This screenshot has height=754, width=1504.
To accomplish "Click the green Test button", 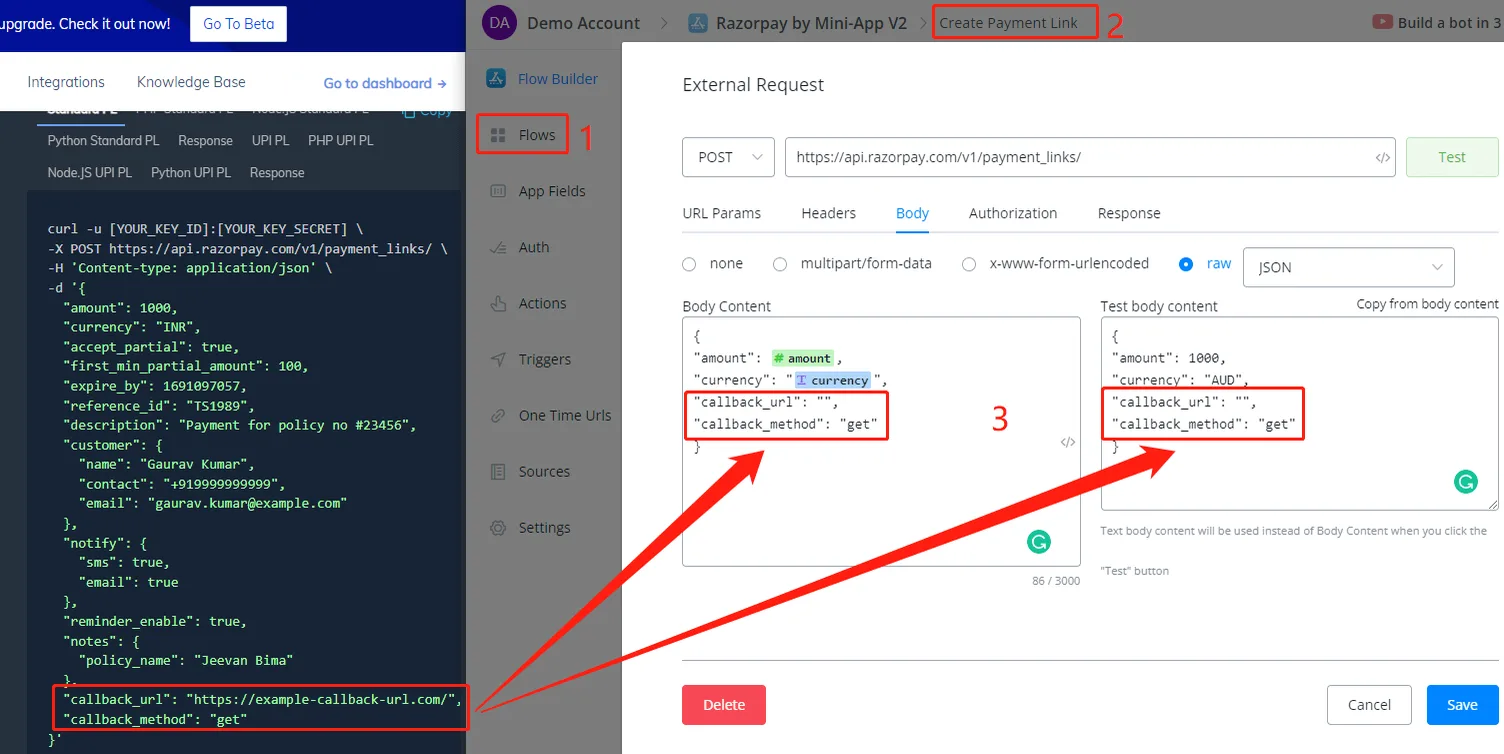I will point(1452,157).
